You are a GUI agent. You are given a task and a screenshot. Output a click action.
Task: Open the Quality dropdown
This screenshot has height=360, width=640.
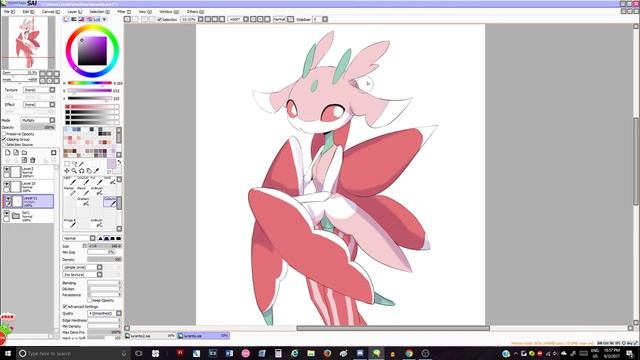[x=104, y=313]
